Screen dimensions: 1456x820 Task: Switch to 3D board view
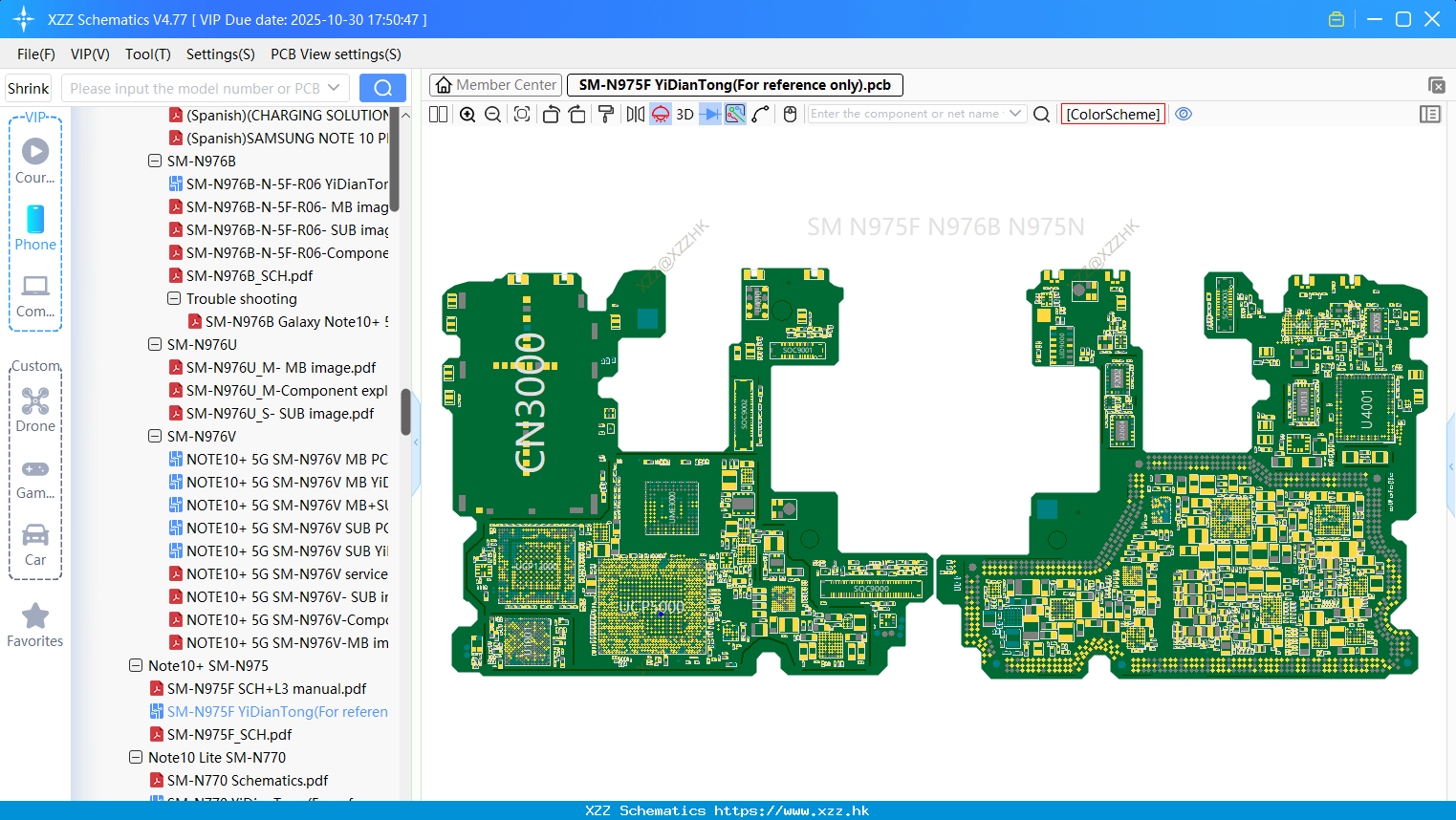(x=685, y=114)
